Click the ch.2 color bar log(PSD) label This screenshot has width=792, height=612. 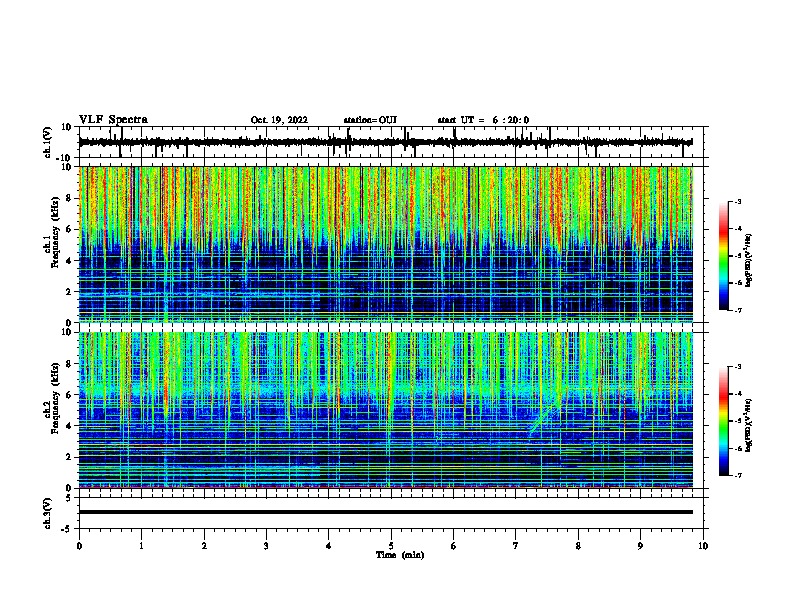point(749,425)
